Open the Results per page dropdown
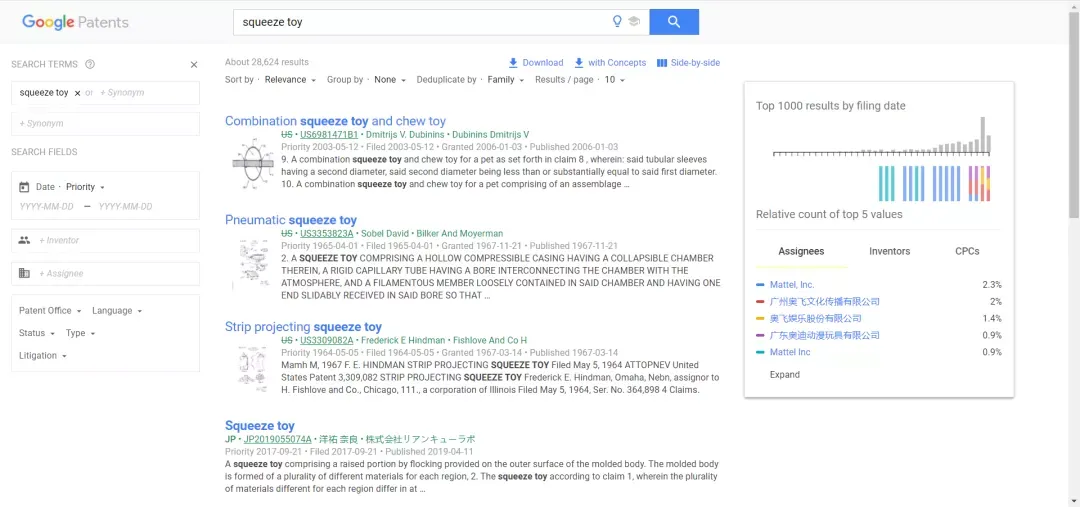This screenshot has width=1080, height=507. point(615,80)
